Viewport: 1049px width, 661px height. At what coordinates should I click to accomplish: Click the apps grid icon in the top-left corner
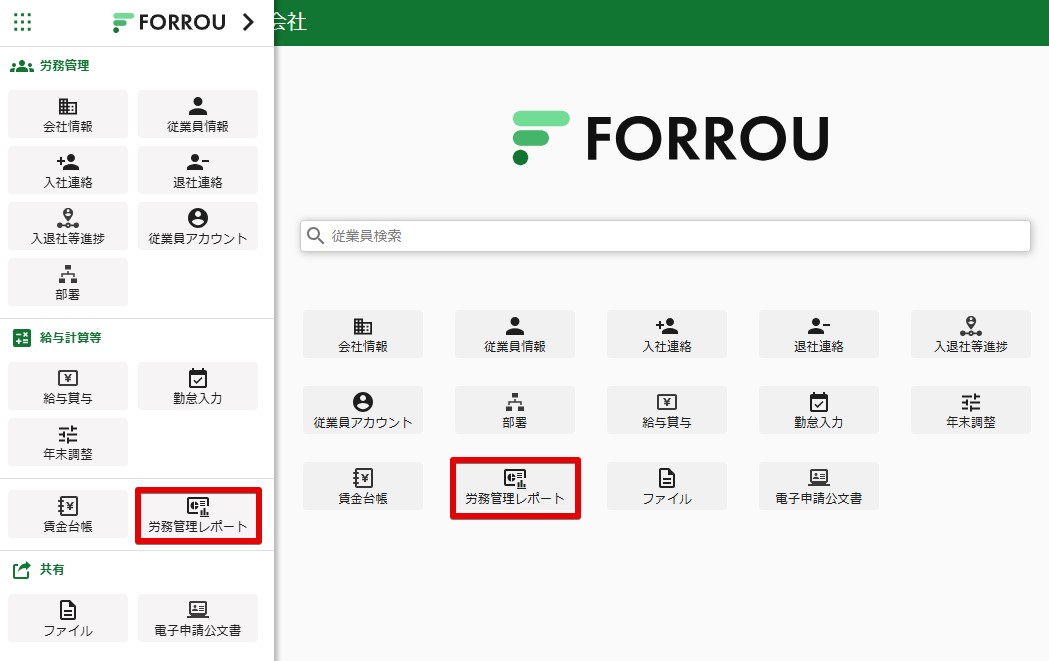pyautogui.click(x=22, y=22)
